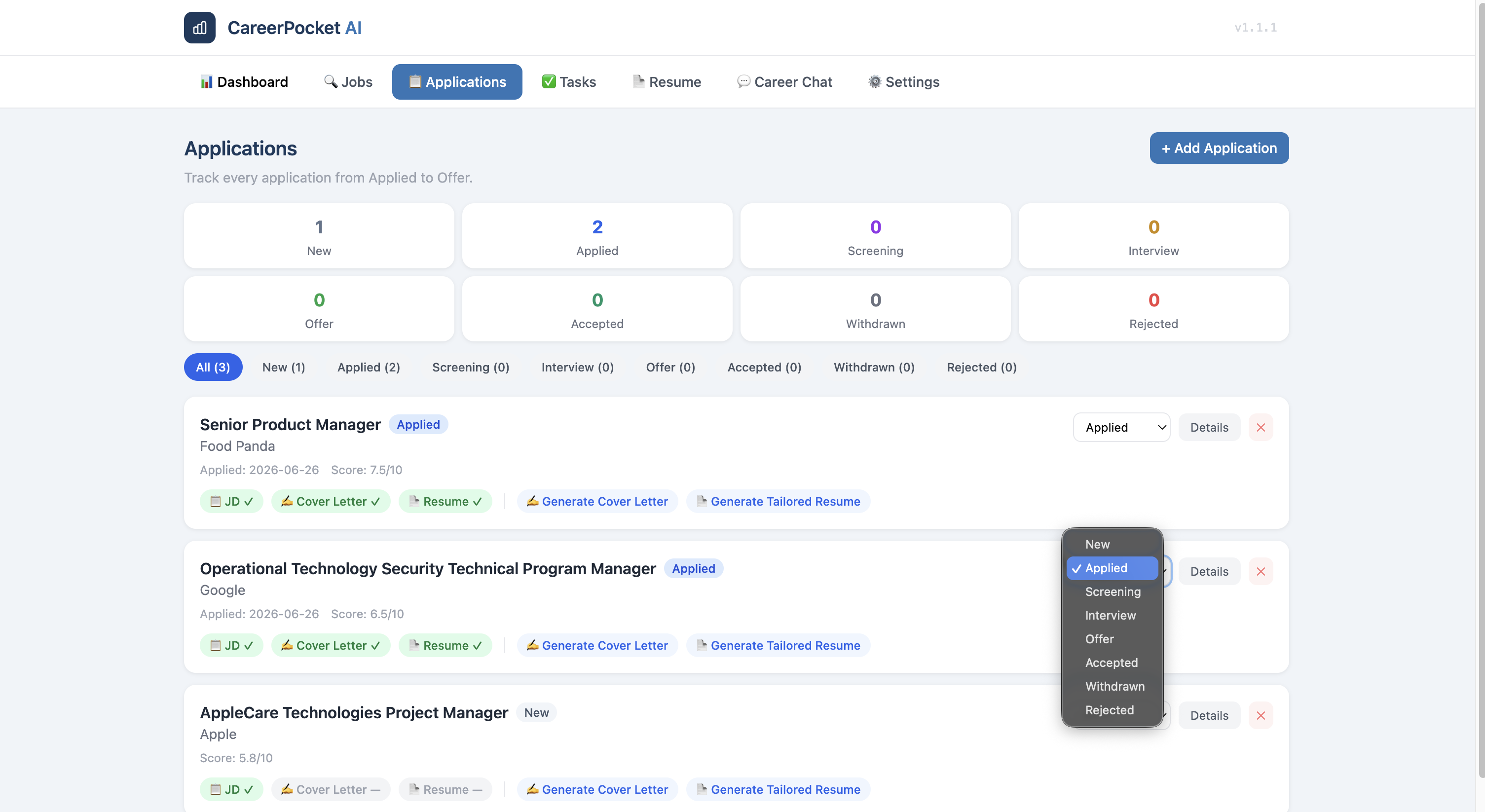The width and height of the screenshot is (1485, 812).
Task: Choose Offer in the status dropdown
Action: [1112, 639]
